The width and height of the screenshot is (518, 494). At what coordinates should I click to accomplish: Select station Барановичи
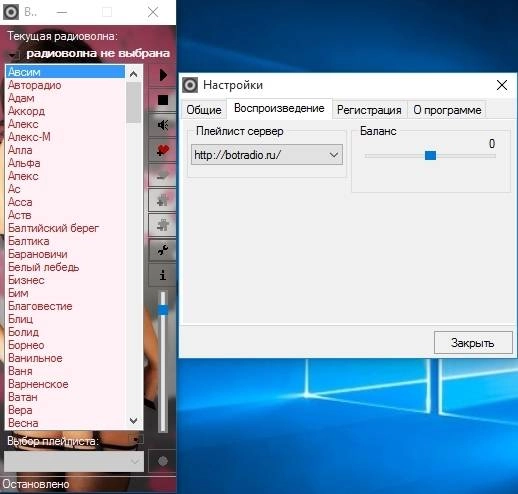click(65, 254)
